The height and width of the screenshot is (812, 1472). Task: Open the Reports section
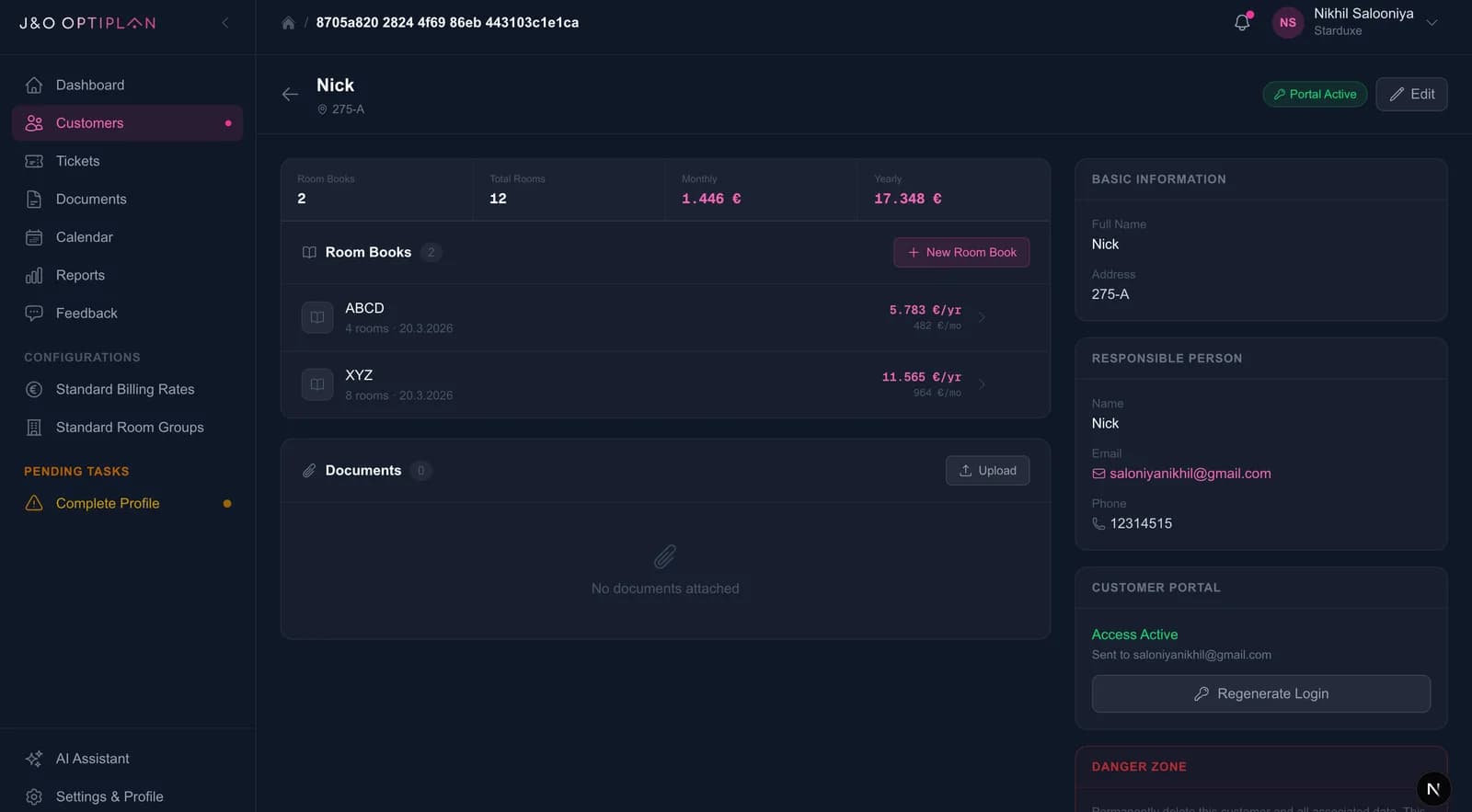(127, 275)
